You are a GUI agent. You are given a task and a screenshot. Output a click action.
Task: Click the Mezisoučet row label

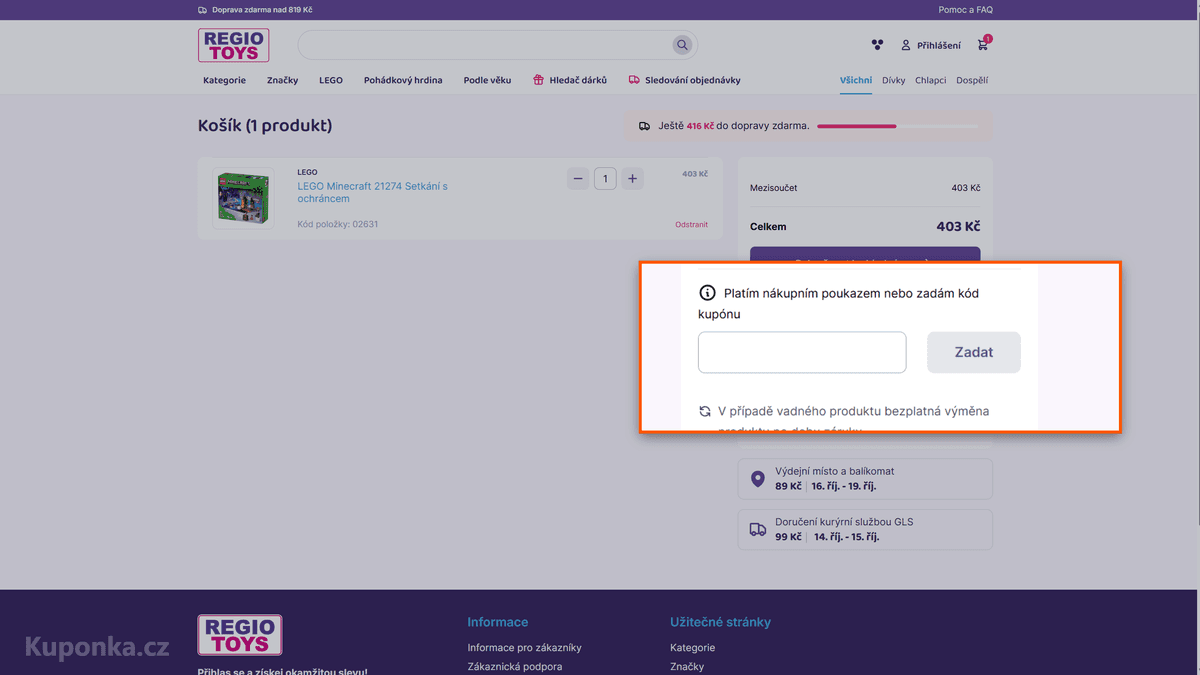click(x=774, y=188)
